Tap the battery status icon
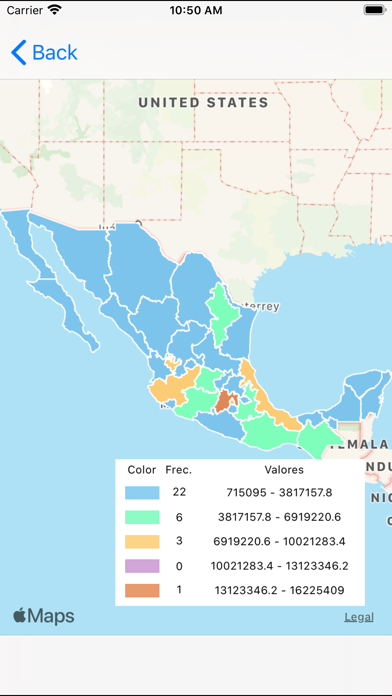This screenshot has width=392, height=696. point(375,10)
